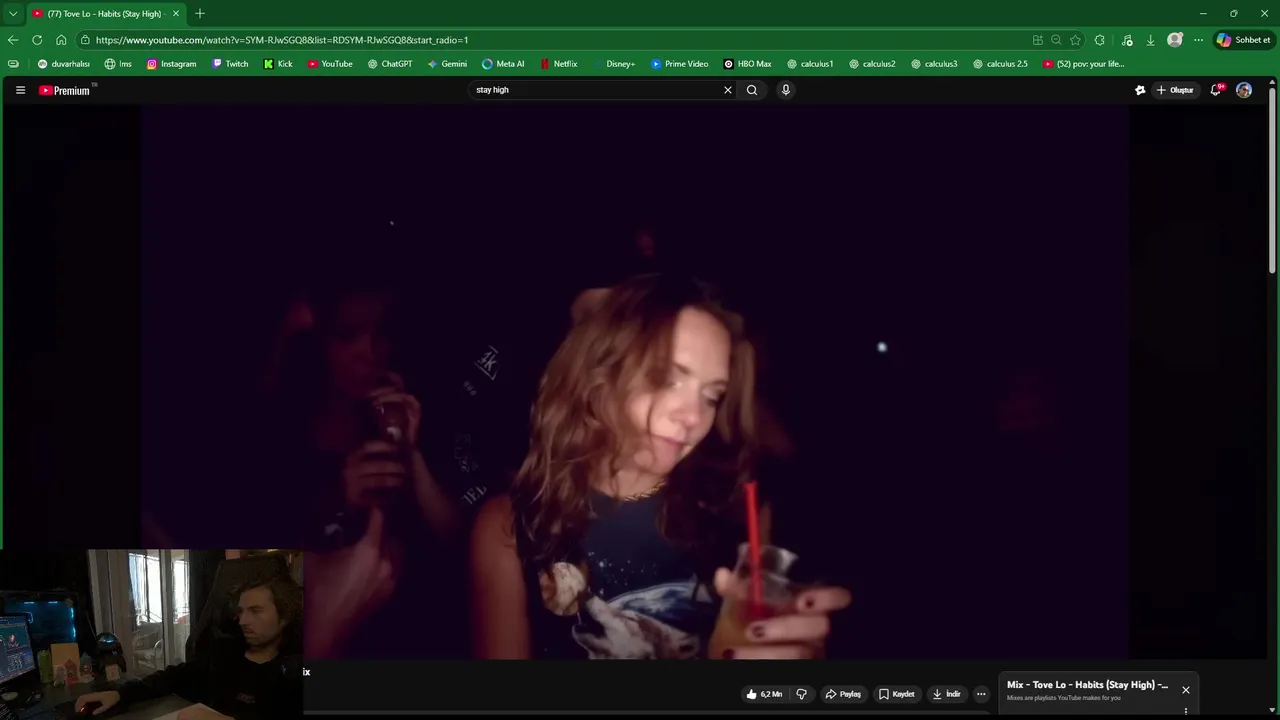This screenshot has width=1280, height=720.
Task: Click the zoom magnifier in address bar
Action: pos(1056,40)
